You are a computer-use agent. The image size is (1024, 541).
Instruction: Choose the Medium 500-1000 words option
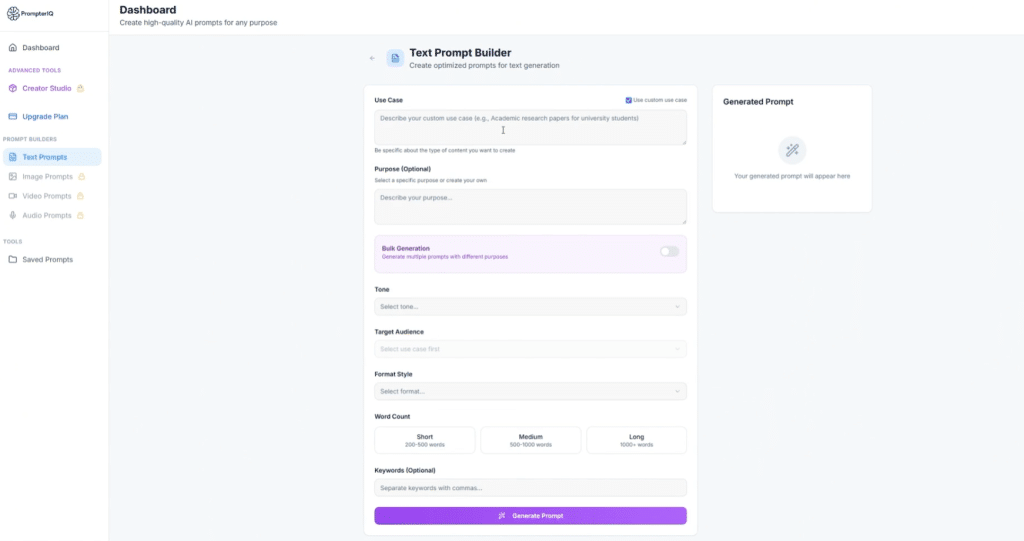click(x=530, y=440)
